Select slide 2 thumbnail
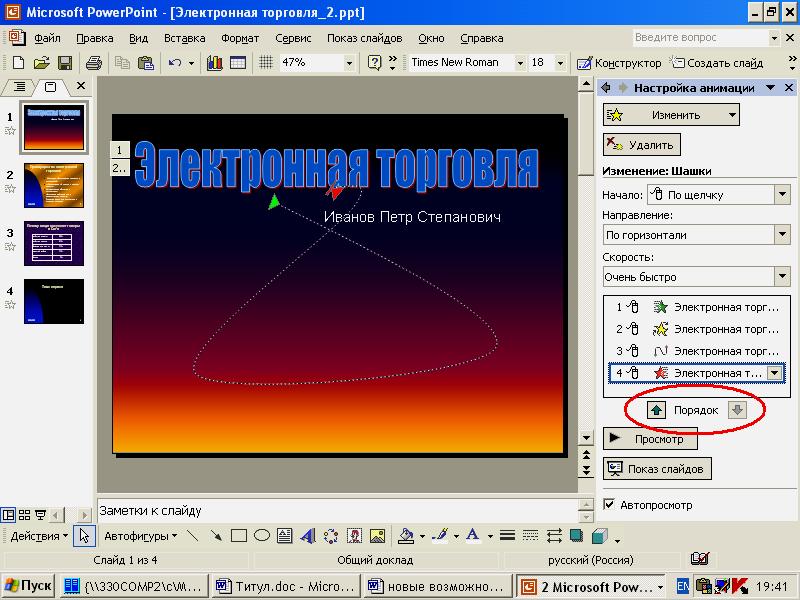 (54, 185)
